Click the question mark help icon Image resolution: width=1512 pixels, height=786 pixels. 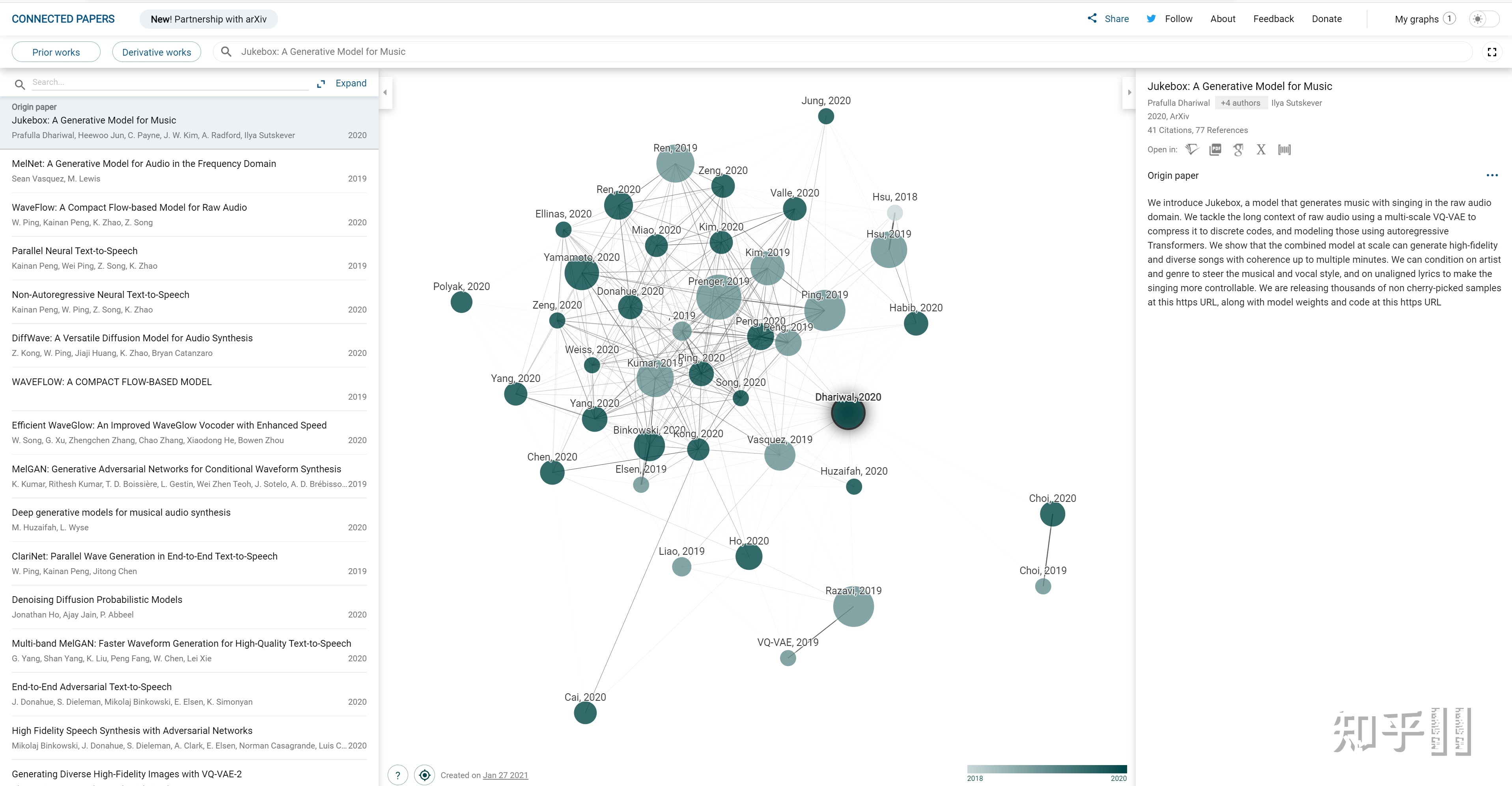pos(397,774)
